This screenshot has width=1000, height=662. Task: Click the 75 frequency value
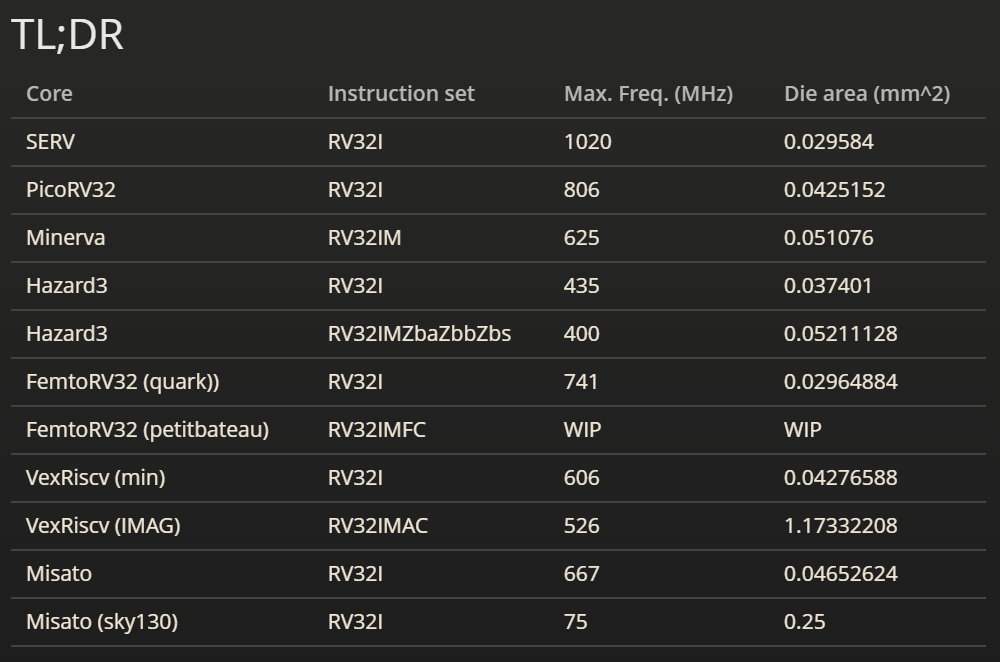tap(575, 621)
